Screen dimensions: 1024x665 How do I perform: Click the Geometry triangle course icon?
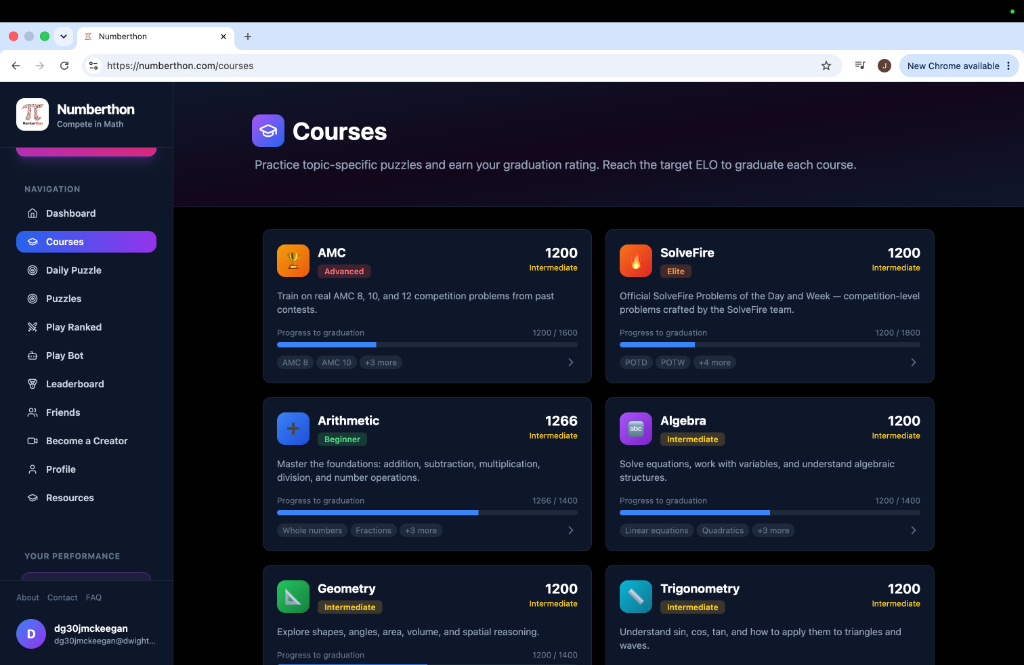click(293, 596)
